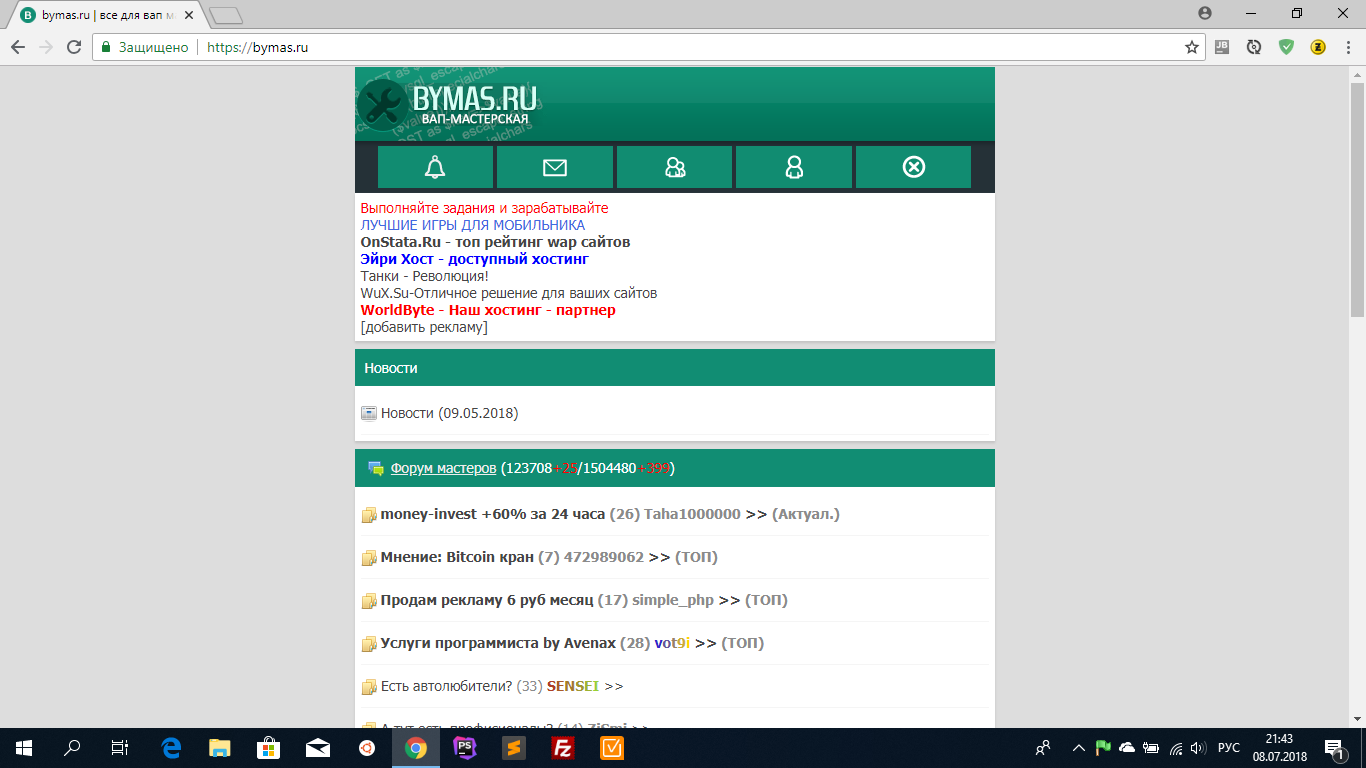
Task: Open notifications bell icon in site navbar
Action: tap(435, 167)
